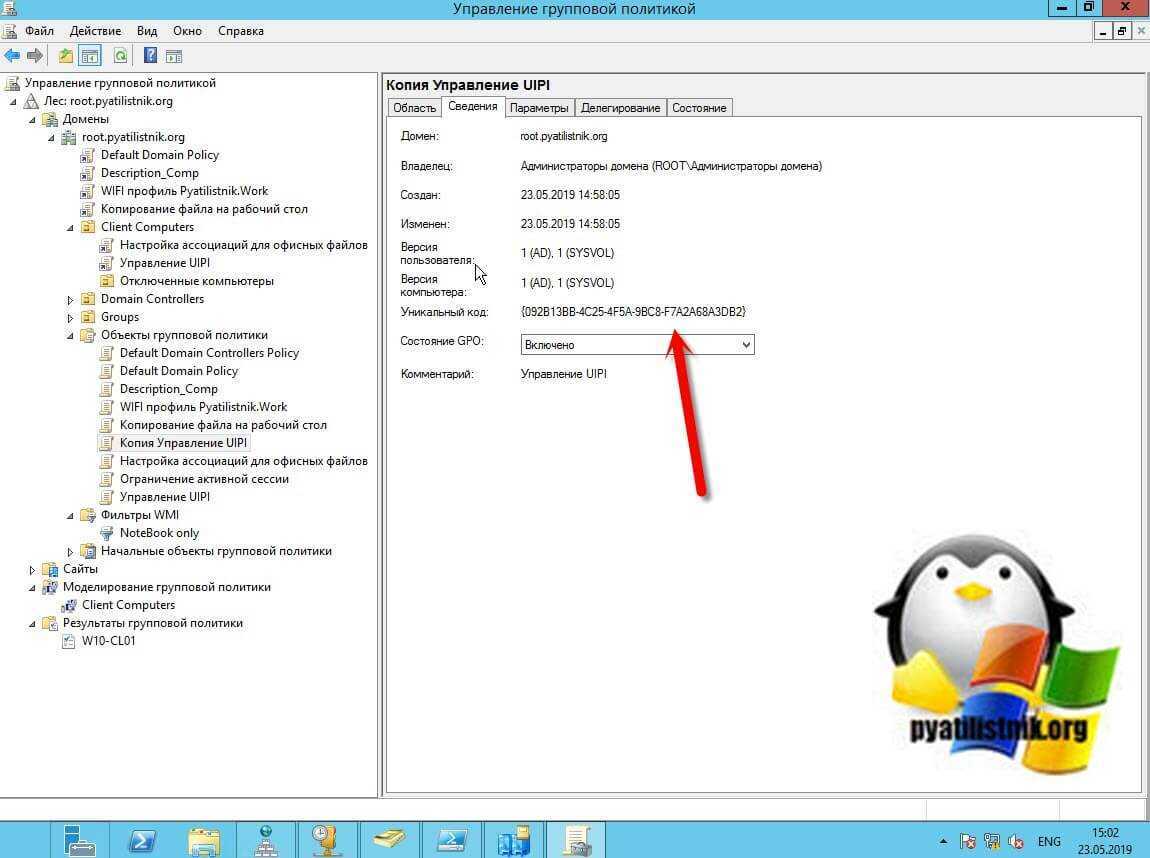Switch to the Параметры tab
Image resolution: width=1150 pixels, height=858 pixels.
(x=538, y=108)
